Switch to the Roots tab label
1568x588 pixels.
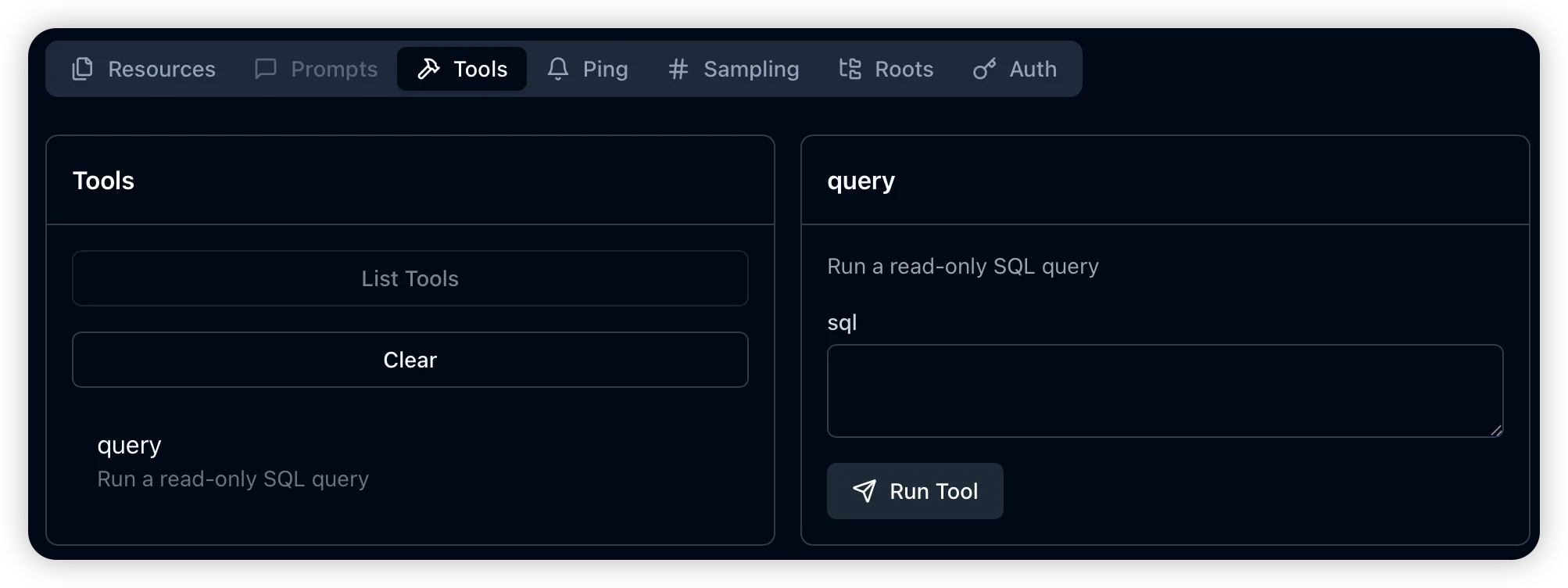904,69
